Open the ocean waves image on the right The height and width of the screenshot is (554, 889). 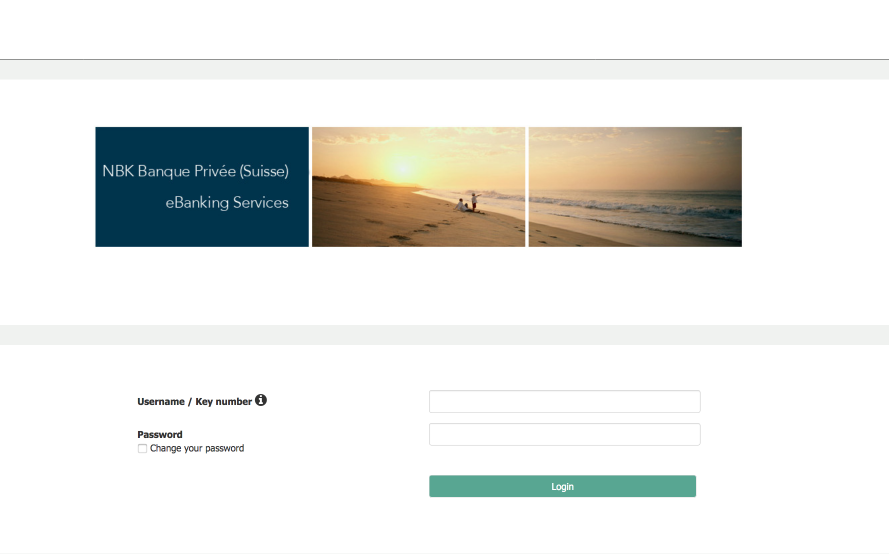(635, 187)
